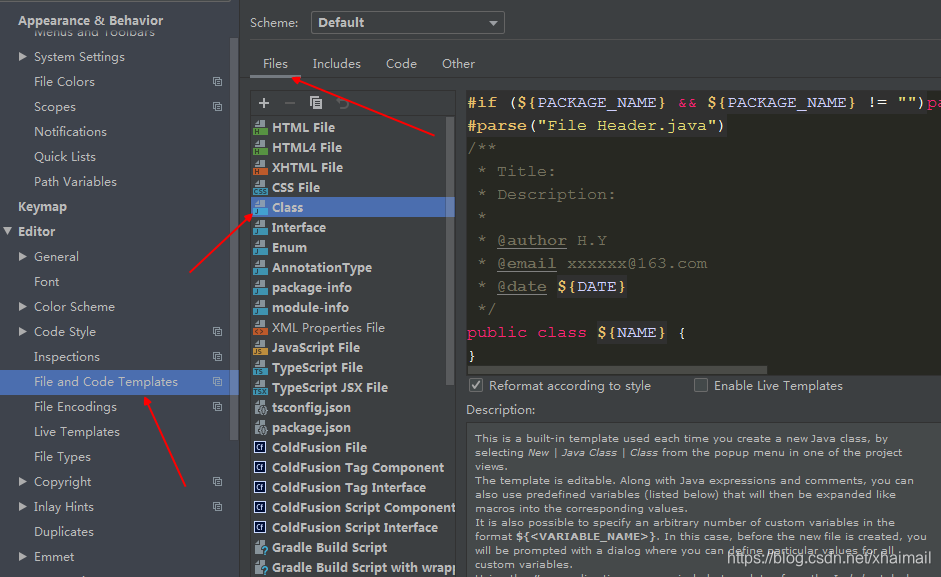The image size is (941, 577).
Task: Open the Quick Lists settings
Action: pos(65,157)
